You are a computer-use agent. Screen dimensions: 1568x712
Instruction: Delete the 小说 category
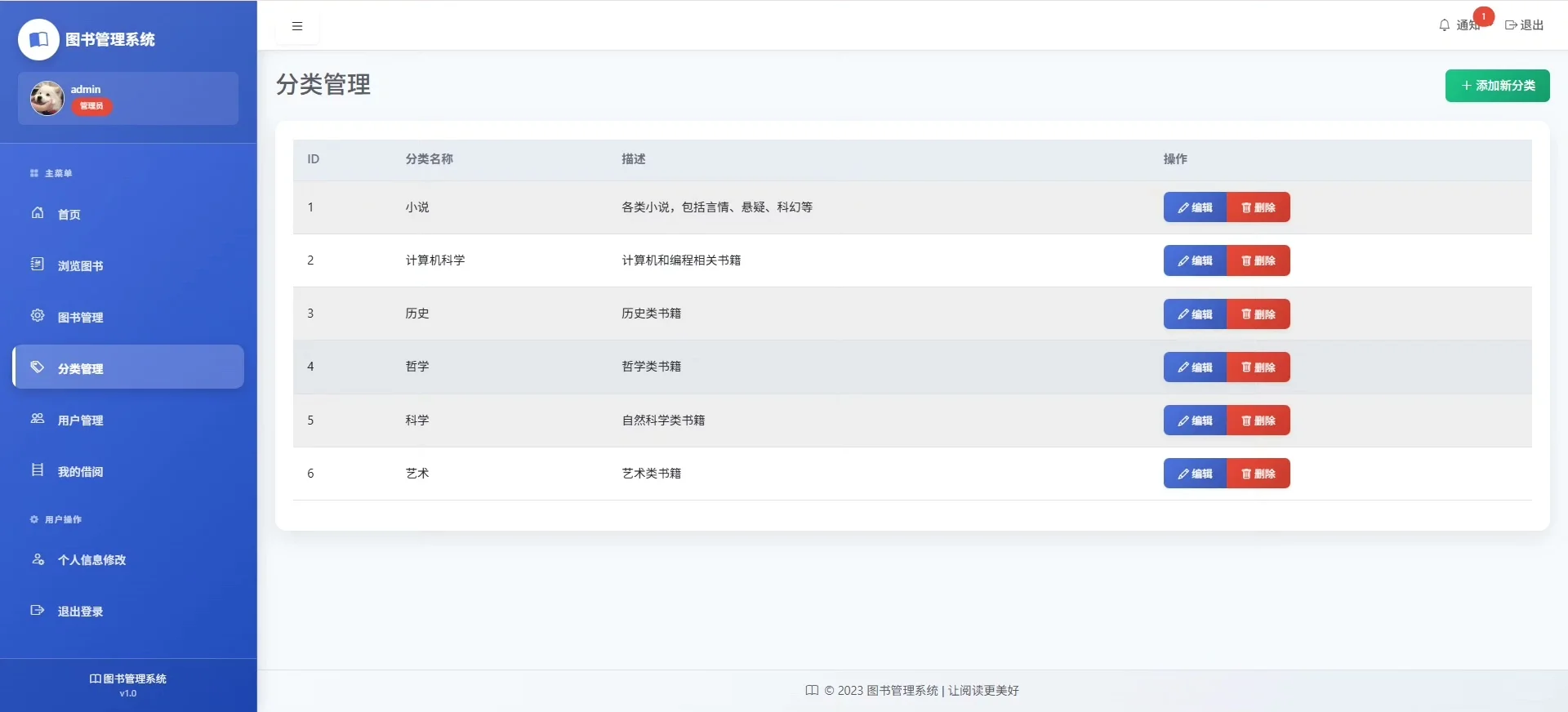coord(1258,207)
